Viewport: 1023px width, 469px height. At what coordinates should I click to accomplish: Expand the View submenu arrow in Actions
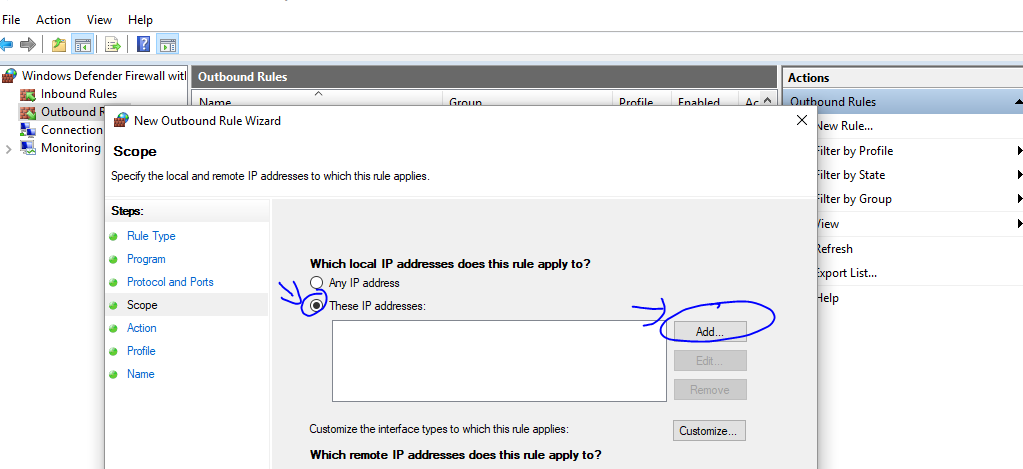tap(1019, 224)
